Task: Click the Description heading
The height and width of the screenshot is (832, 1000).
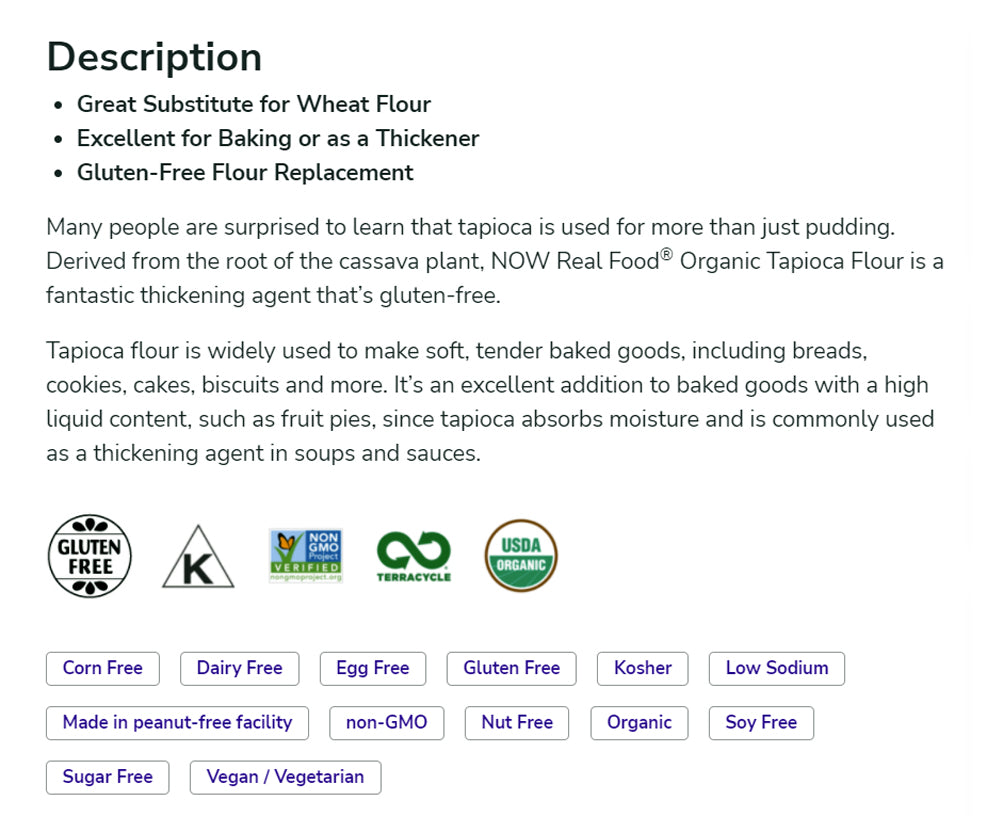Action: [x=155, y=57]
